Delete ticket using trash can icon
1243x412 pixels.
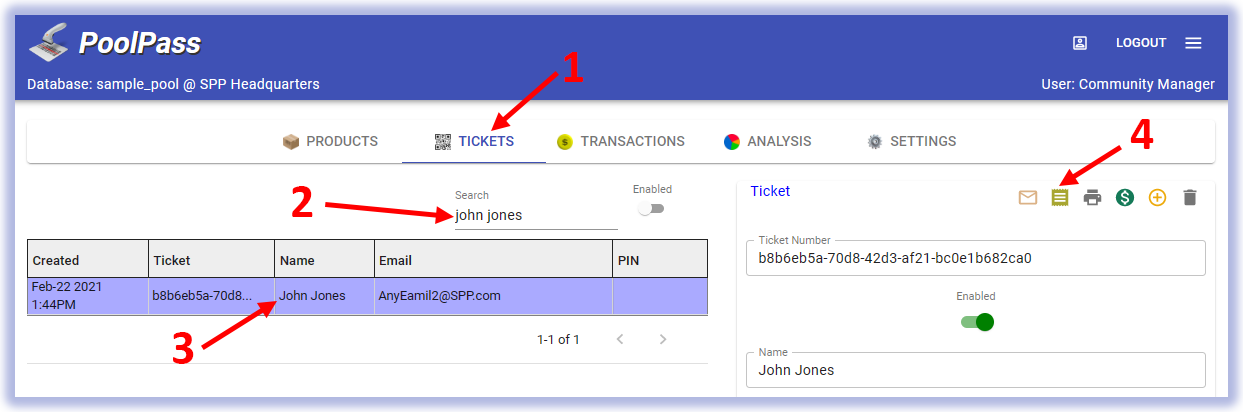(1189, 198)
